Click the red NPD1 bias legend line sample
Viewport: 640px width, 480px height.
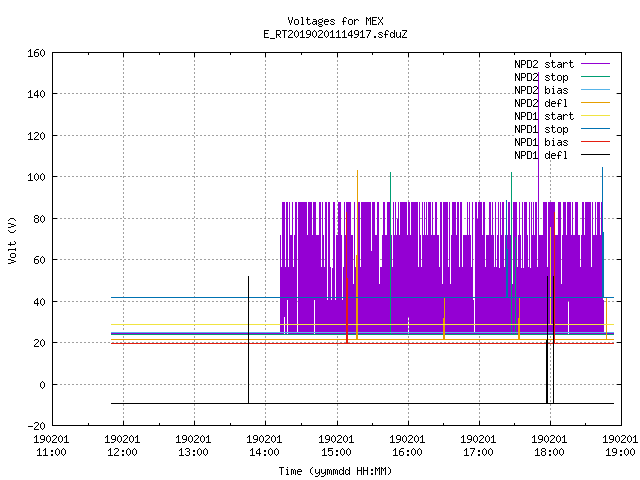click(596, 142)
